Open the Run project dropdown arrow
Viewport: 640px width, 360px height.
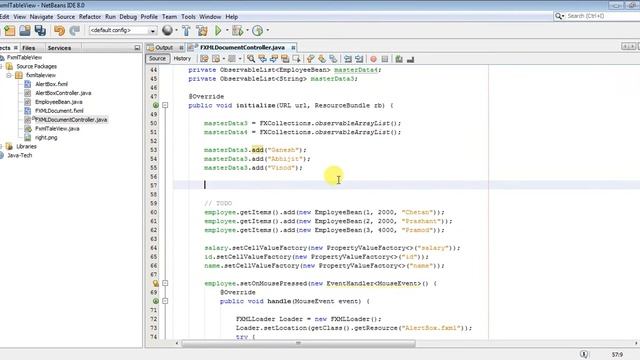(x=227, y=30)
